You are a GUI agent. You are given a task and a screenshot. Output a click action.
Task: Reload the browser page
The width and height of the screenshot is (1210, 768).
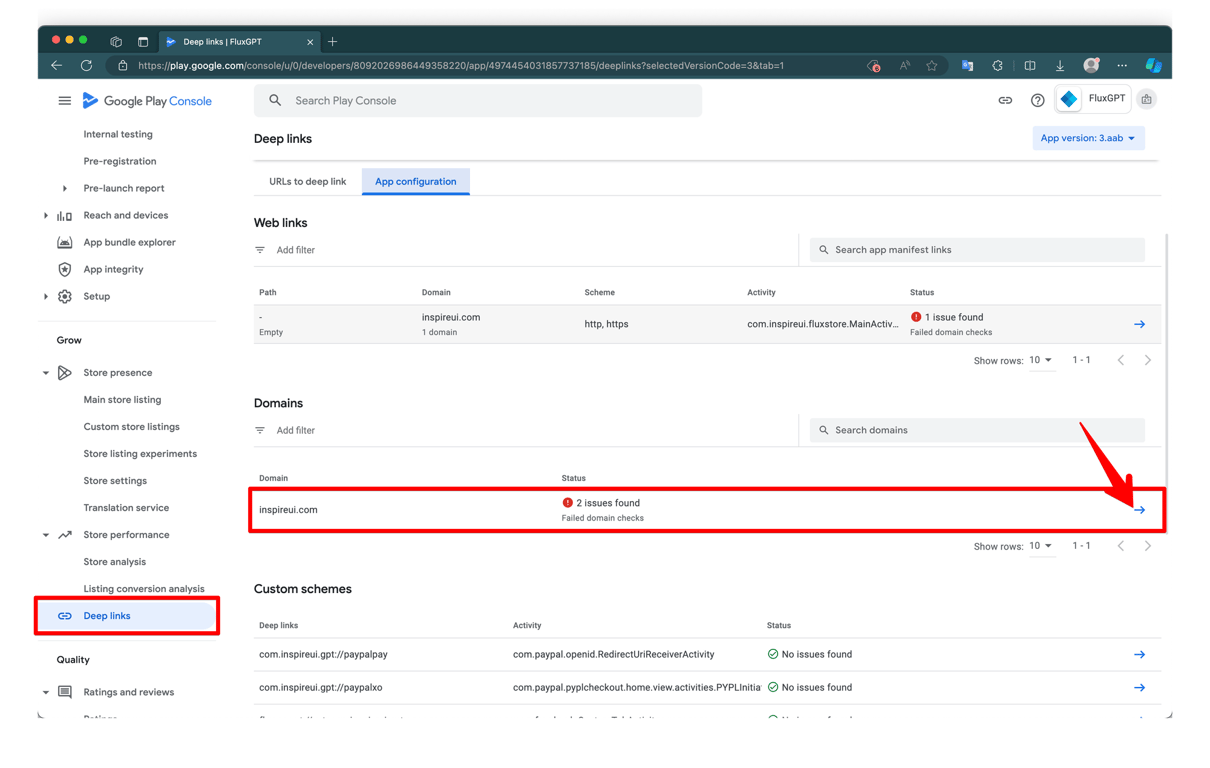click(86, 66)
